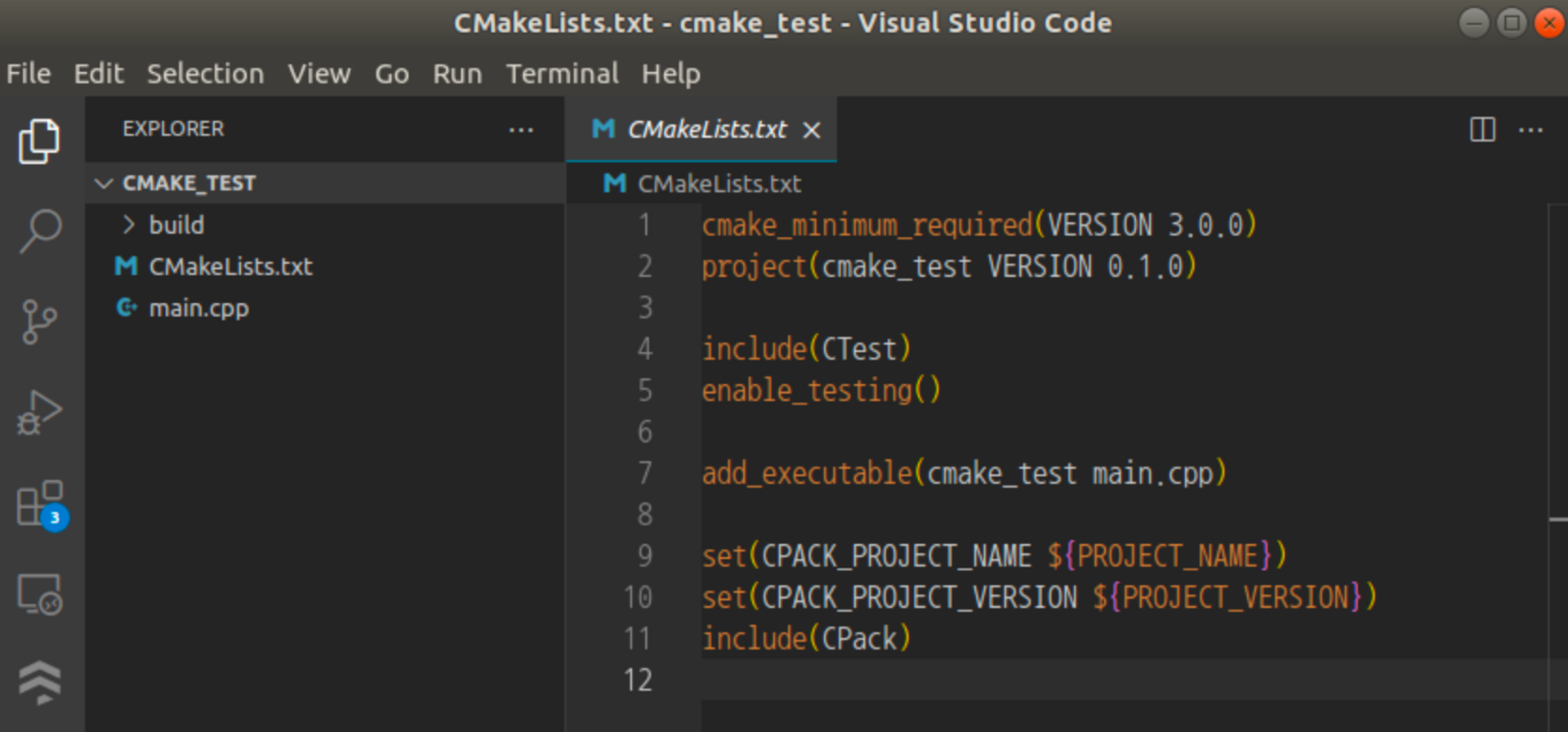The image size is (1568, 732).
Task: Click the EXPLORER panel title
Action: tap(173, 129)
